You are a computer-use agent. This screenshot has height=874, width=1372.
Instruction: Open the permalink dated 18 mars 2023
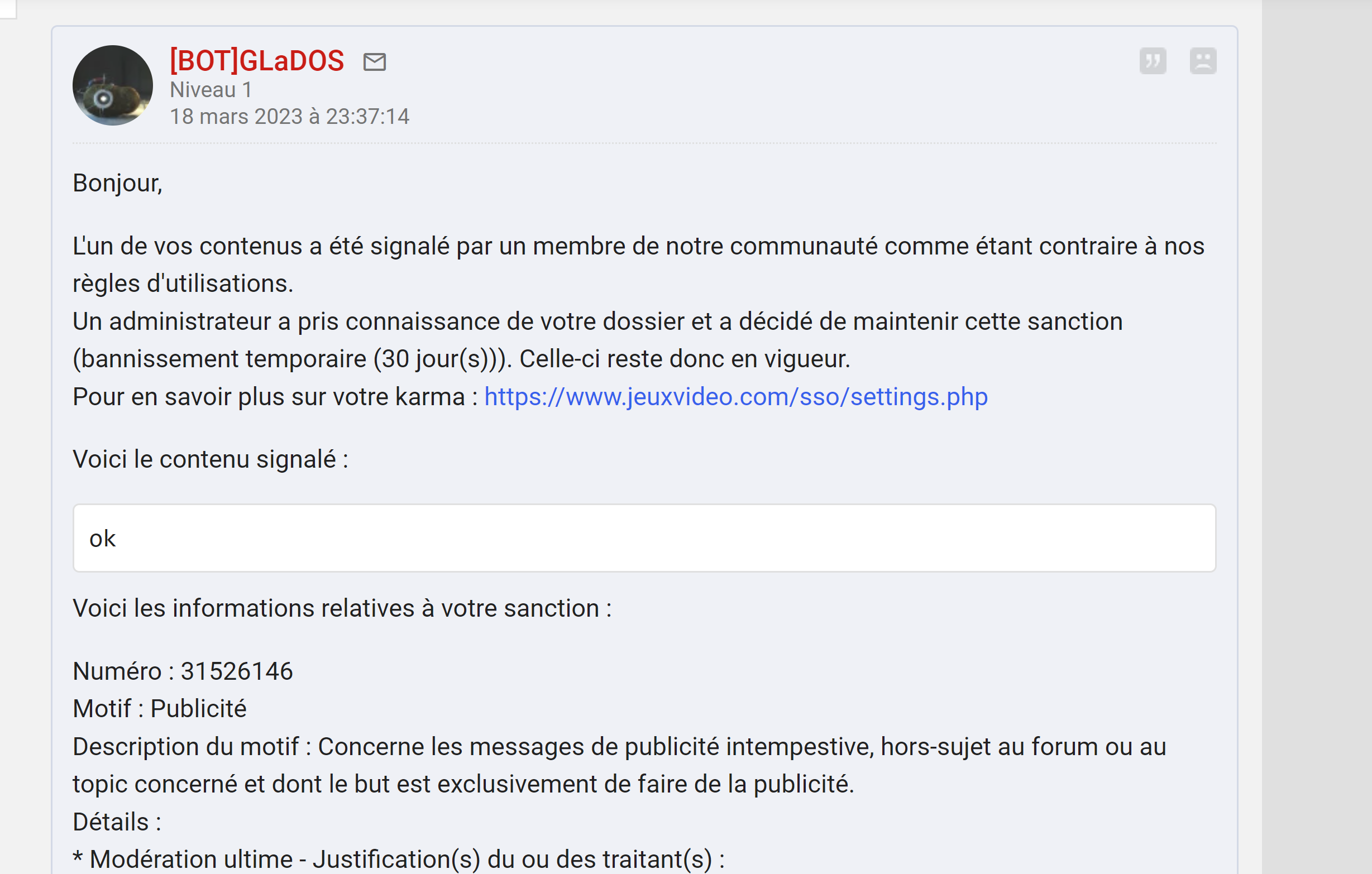(x=289, y=116)
